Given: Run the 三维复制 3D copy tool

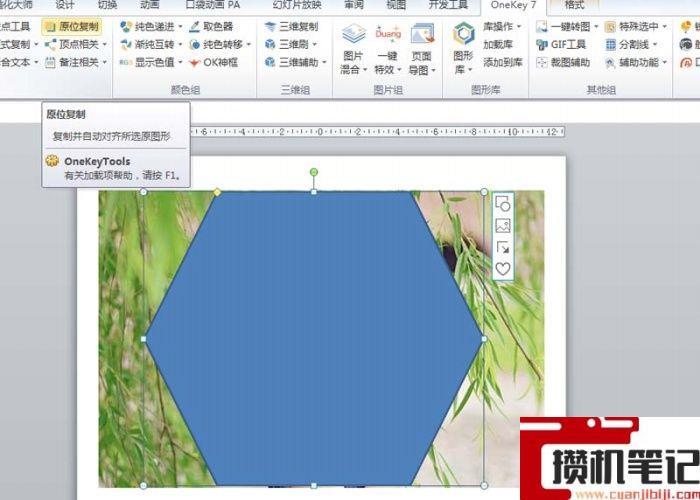Looking at the screenshot, I should tap(291, 27).
